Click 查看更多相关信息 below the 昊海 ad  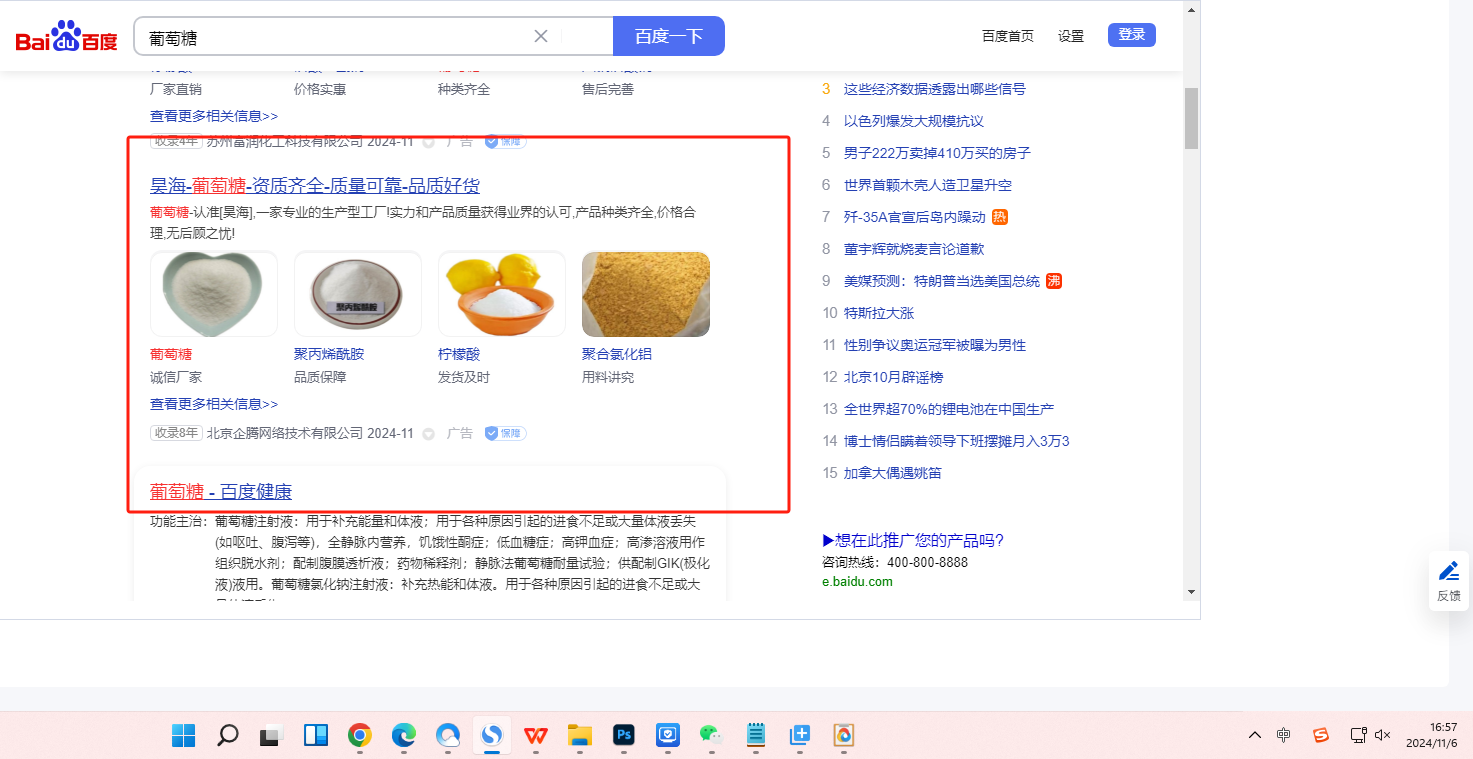[214, 404]
